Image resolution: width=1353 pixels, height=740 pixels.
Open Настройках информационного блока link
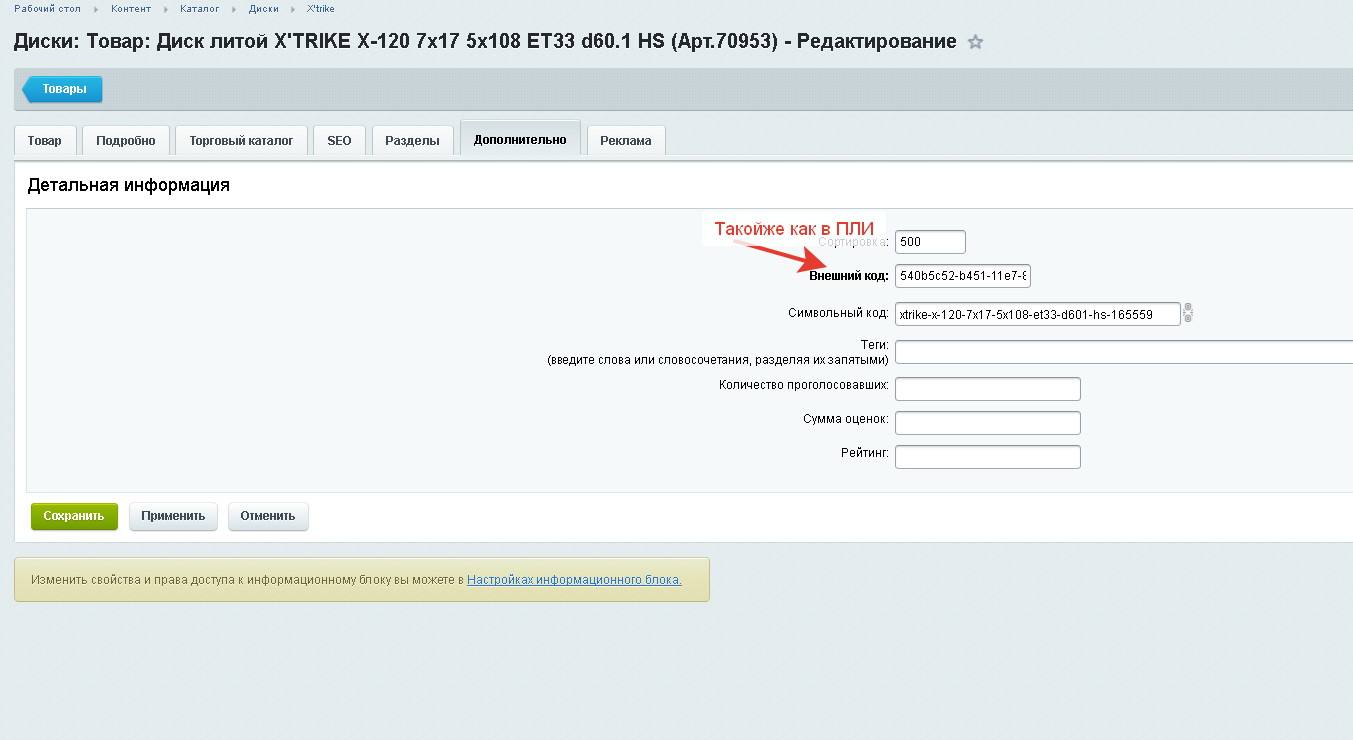pyautogui.click(x=574, y=580)
